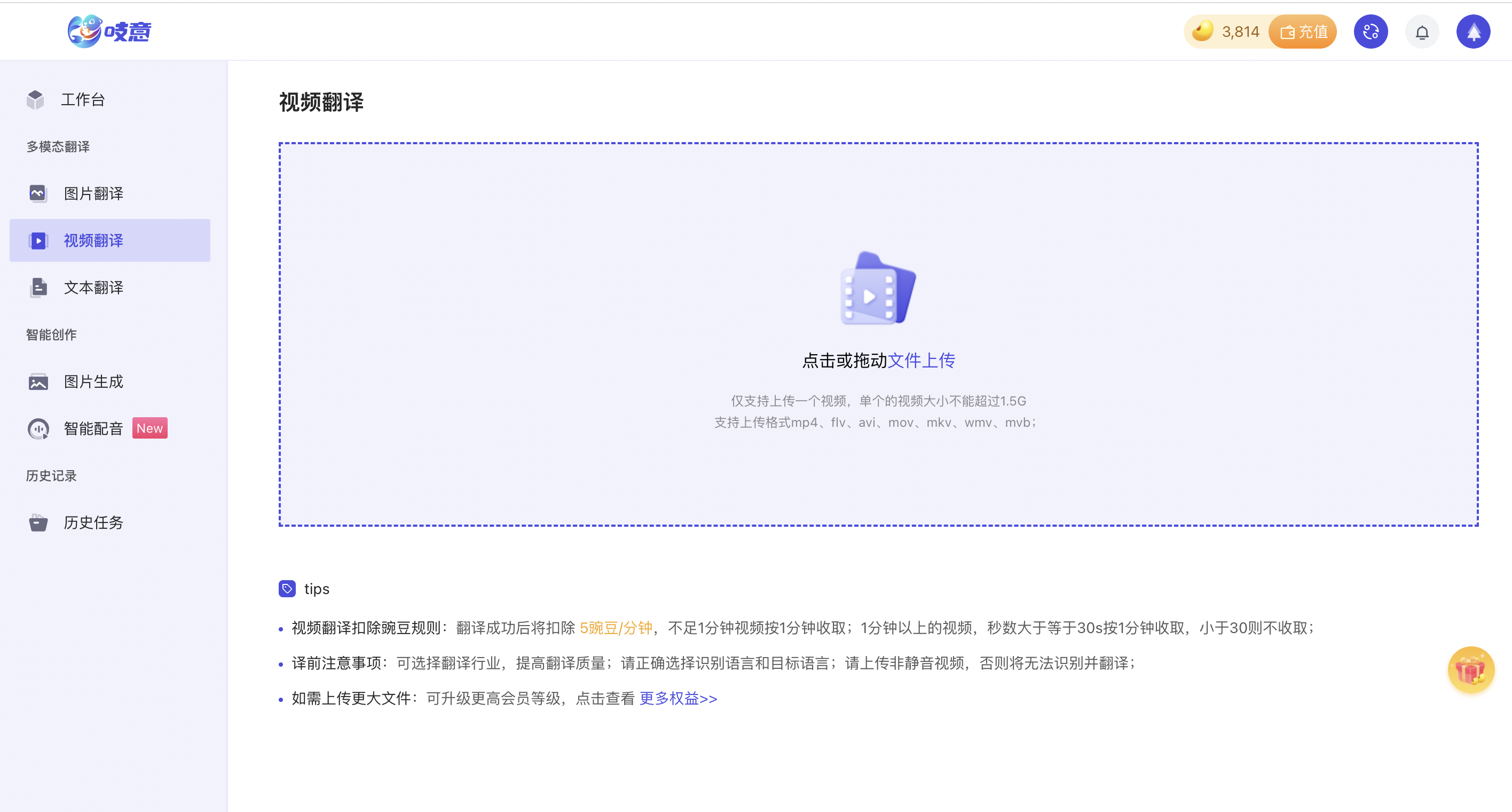
Task: Open 智能配音 with New badge
Action: click(x=93, y=428)
